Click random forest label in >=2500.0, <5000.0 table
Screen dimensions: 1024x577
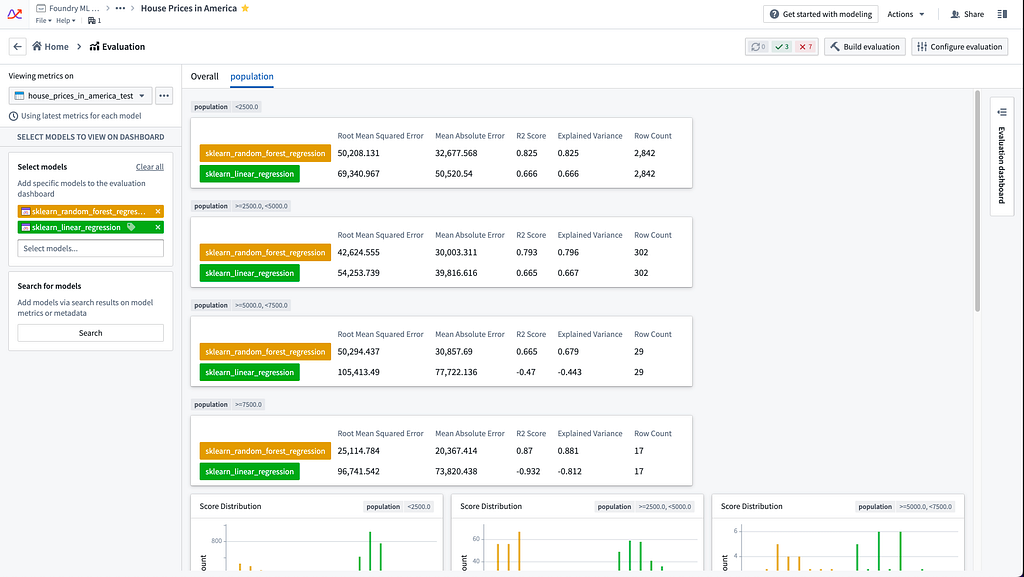pos(265,253)
